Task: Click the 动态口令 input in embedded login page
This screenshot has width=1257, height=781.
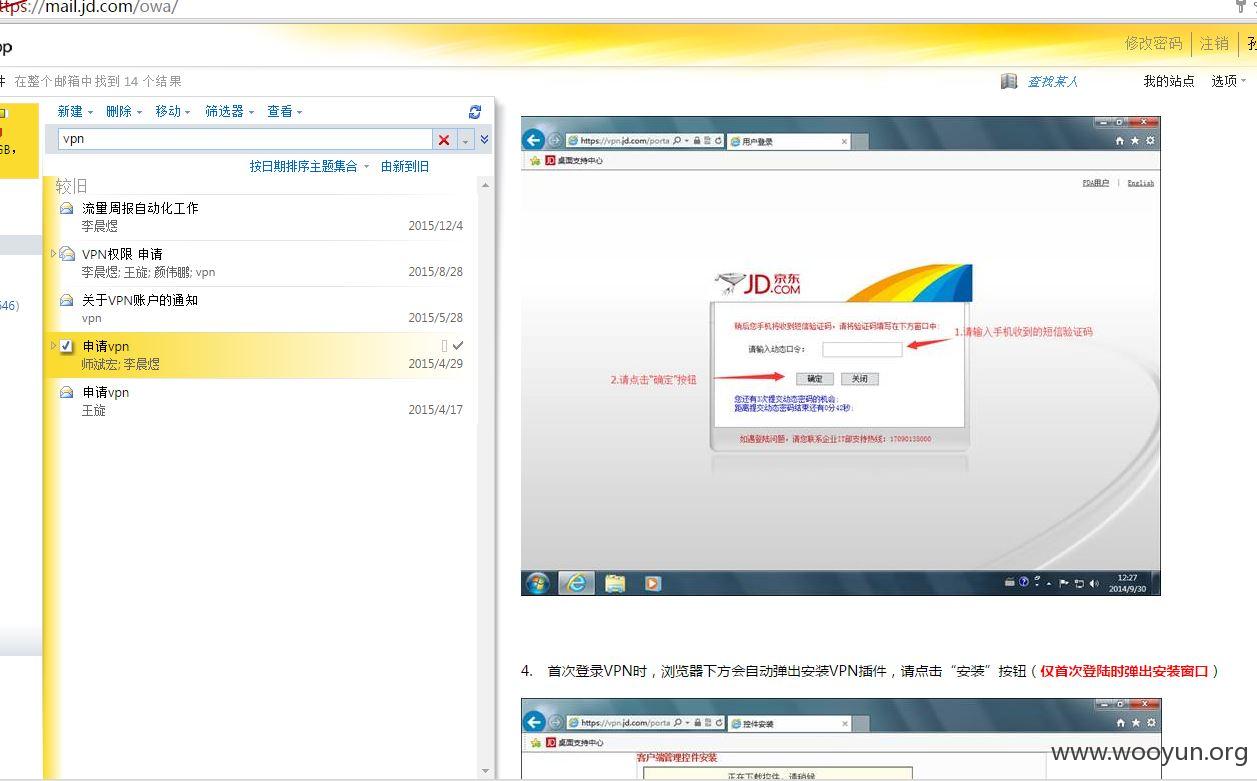Action: coord(862,349)
